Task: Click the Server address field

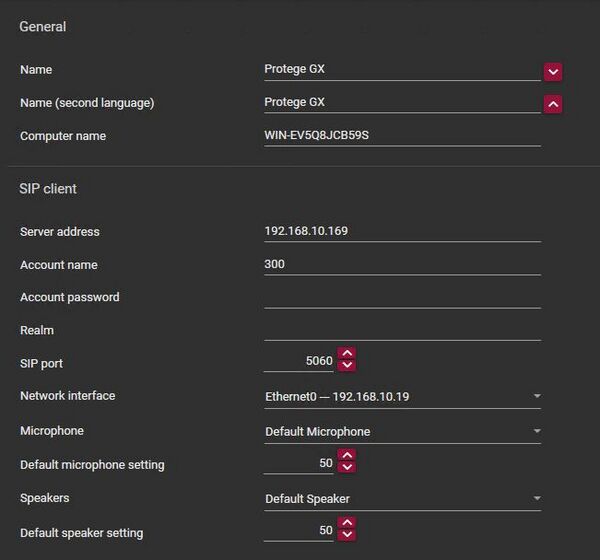Action: coord(400,231)
